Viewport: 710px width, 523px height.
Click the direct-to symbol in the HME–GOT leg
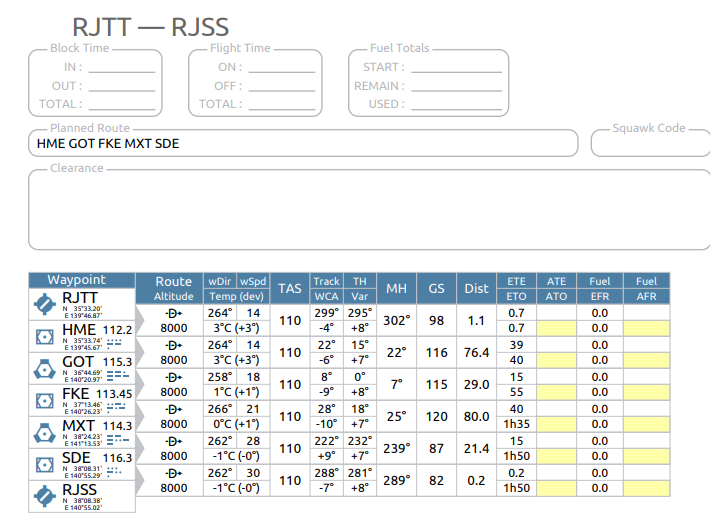(173, 345)
